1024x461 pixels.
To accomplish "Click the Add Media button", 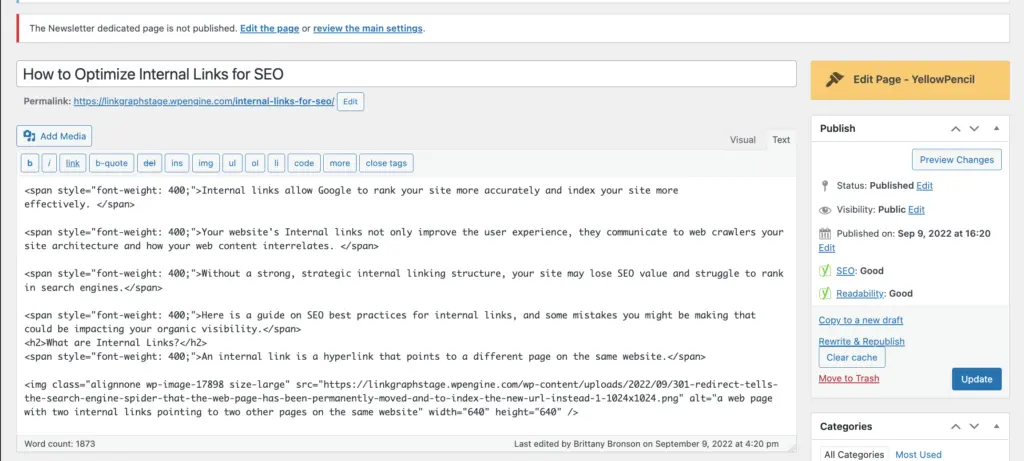I will [x=54, y=136].
